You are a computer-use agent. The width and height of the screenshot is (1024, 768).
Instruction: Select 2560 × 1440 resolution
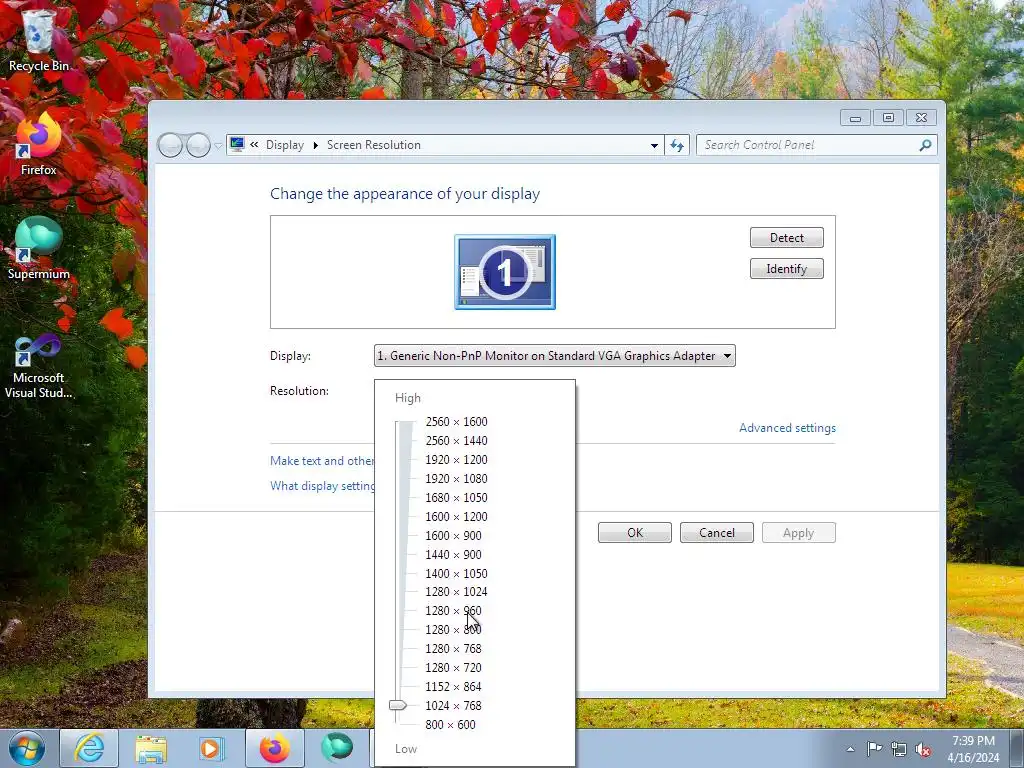456,441
